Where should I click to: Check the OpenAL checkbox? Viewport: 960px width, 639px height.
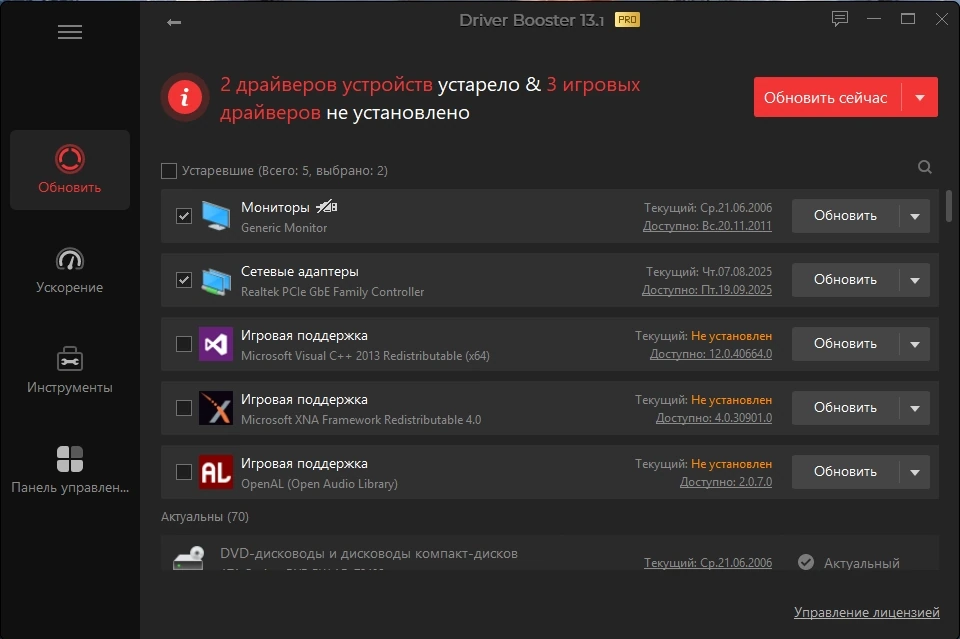tap(184, 472)
